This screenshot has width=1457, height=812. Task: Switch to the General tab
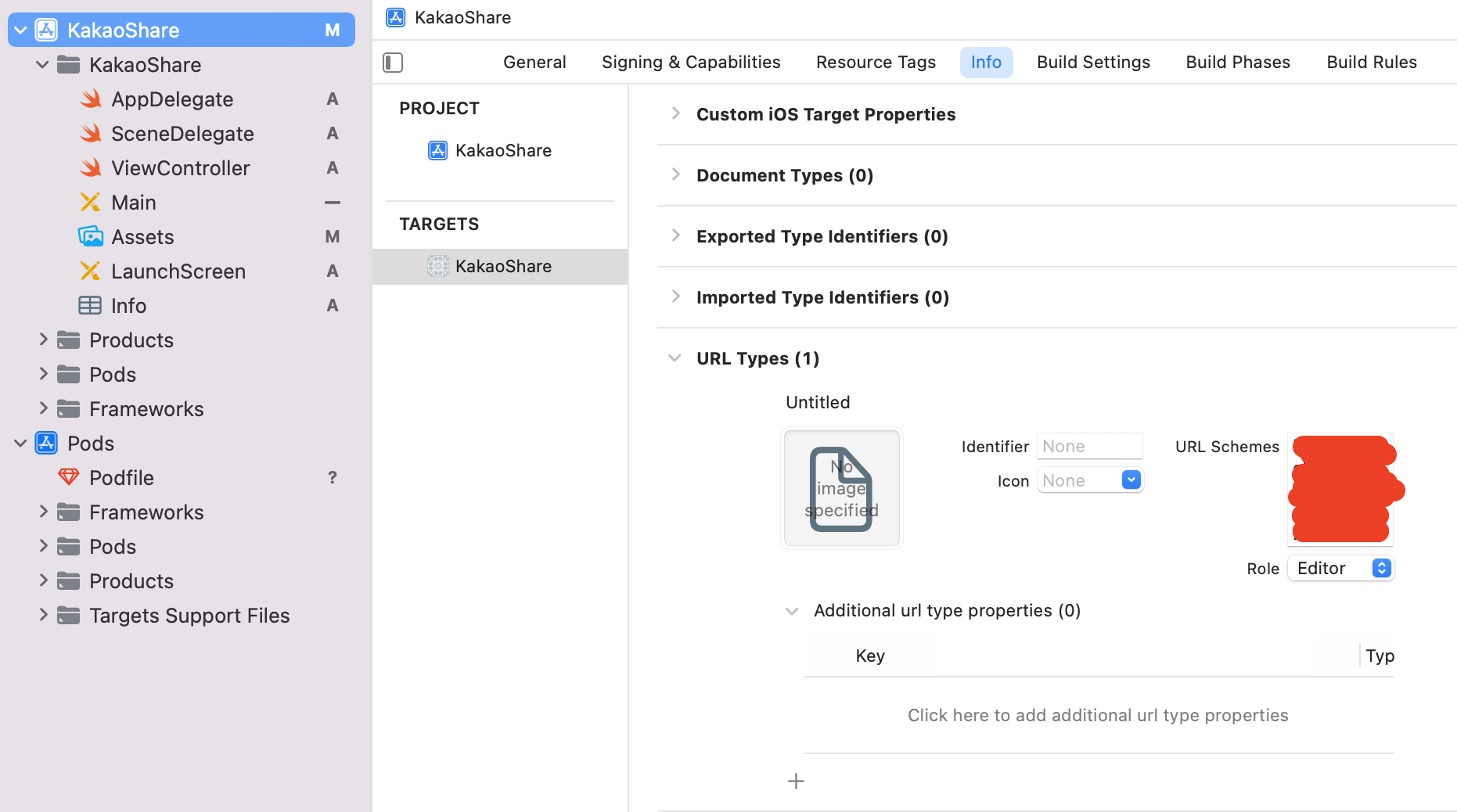534,62
